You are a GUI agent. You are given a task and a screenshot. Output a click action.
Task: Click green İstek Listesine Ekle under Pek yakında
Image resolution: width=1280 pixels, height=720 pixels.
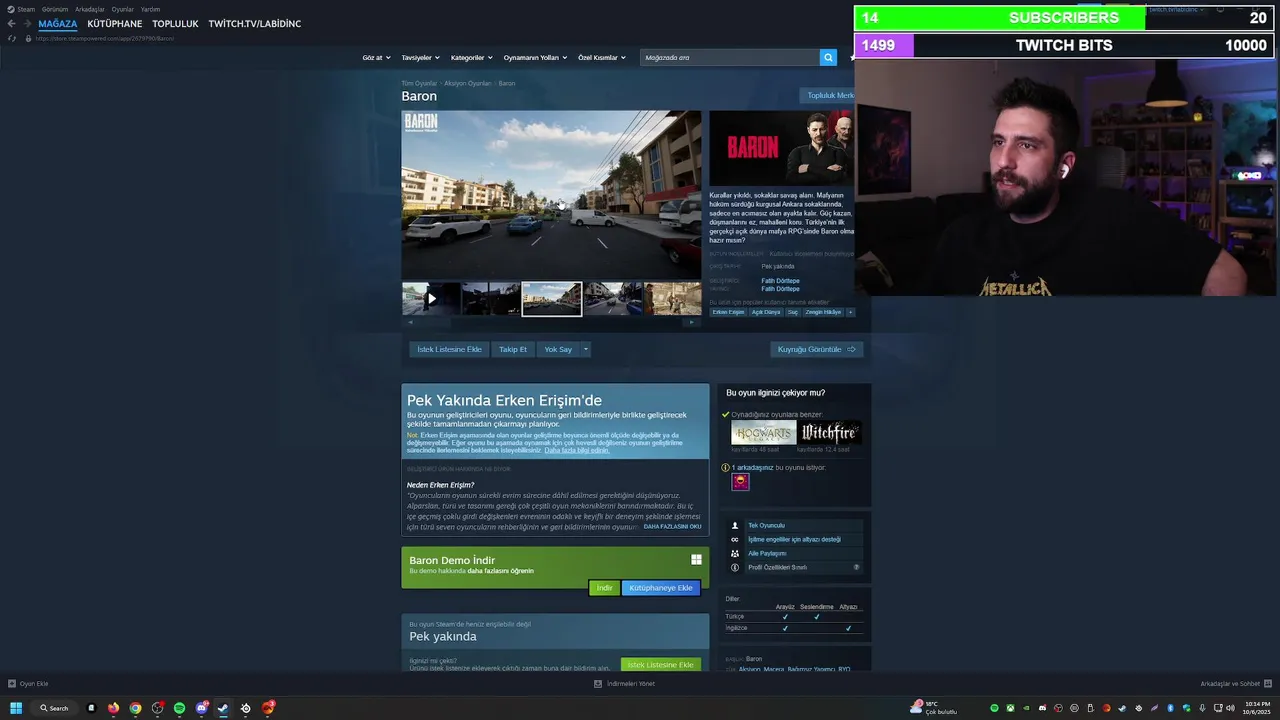661,665
